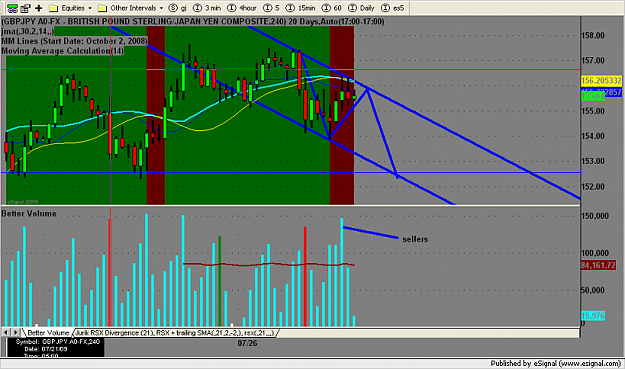Click the circled S icon before gj
This screenshot has width=625, height=369.
click(x=173, y=8)
